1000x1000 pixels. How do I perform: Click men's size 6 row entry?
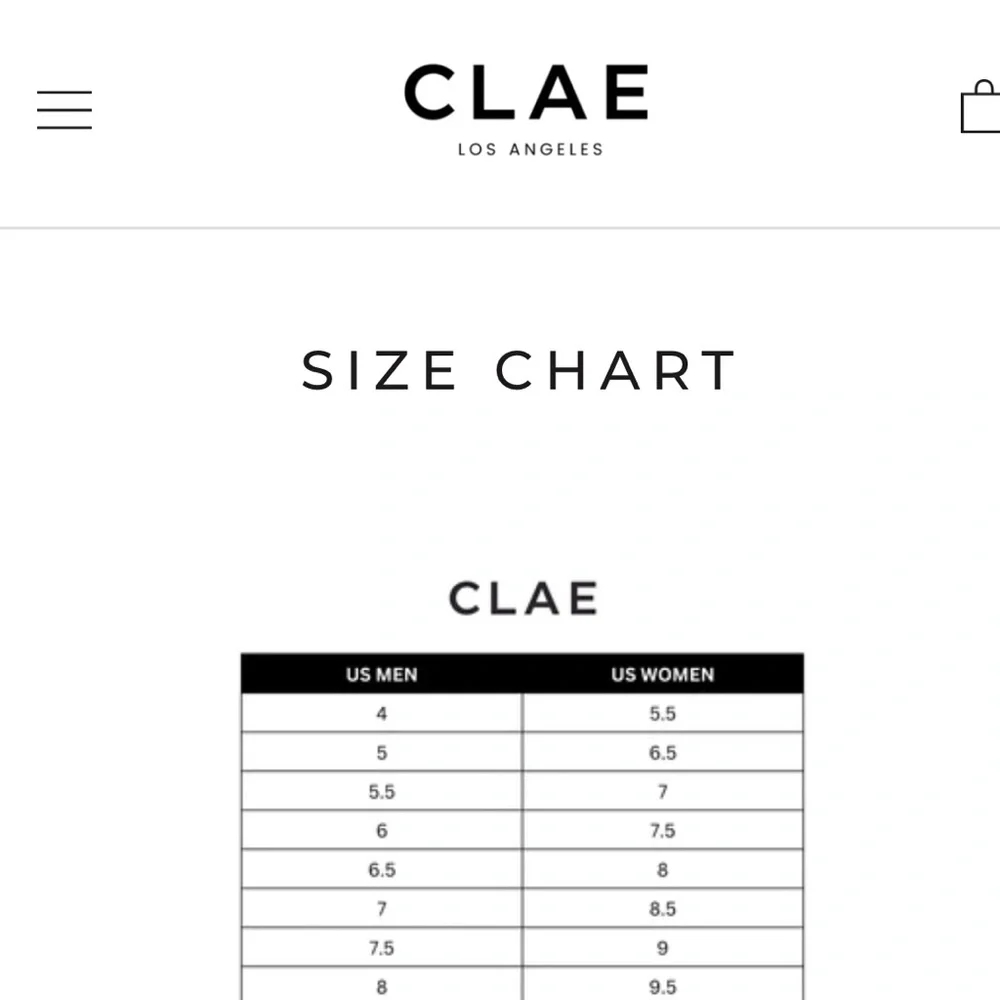click(381, 830)
